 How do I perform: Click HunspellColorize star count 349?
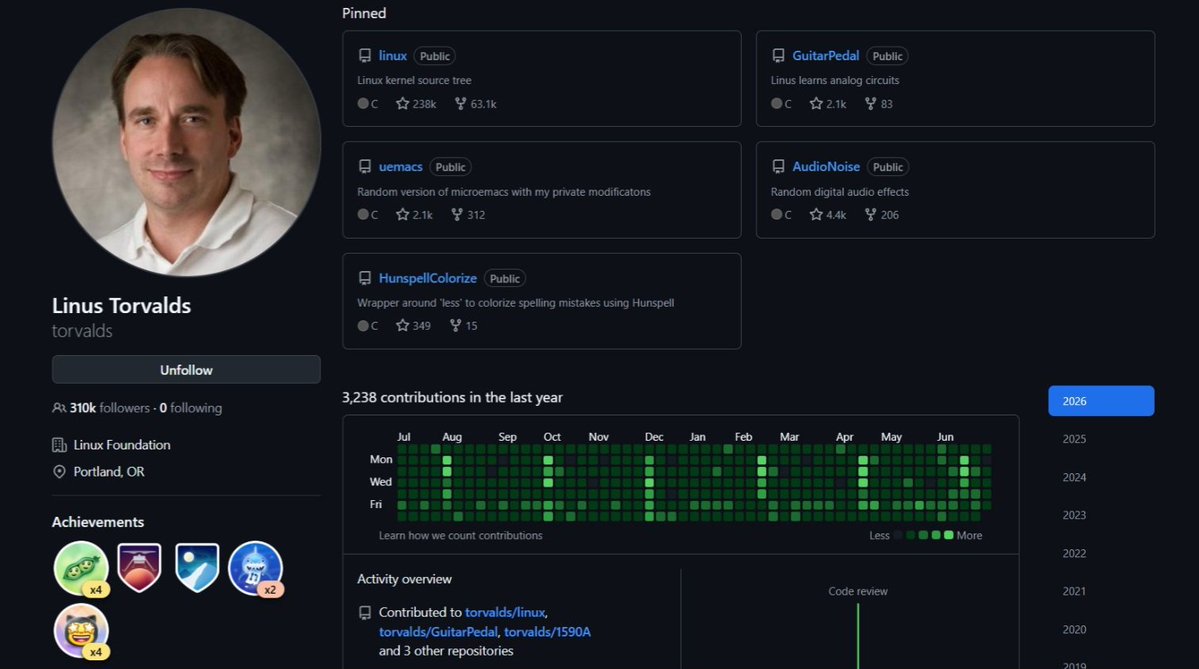pyautogui.click(x=413, y=326)
